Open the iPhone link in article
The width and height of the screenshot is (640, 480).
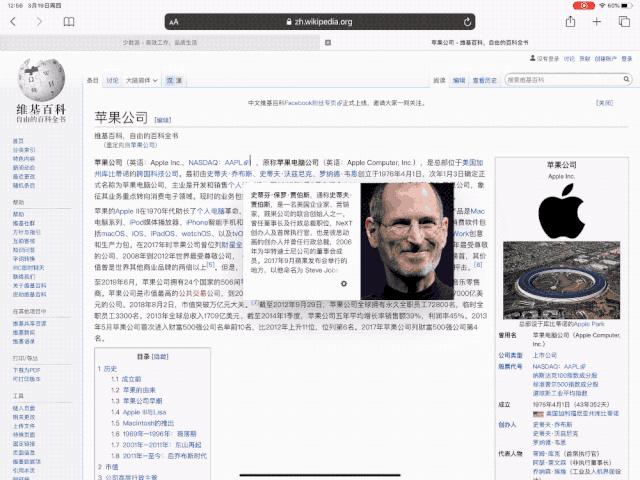click(197, 222)
